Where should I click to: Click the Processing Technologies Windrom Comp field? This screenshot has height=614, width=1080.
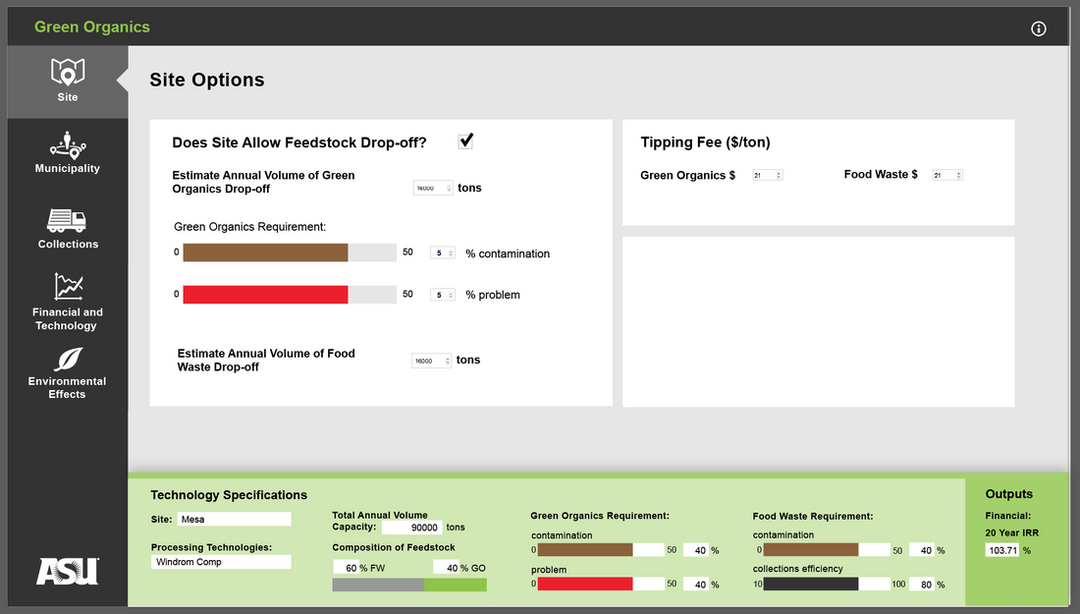(221, 562)
